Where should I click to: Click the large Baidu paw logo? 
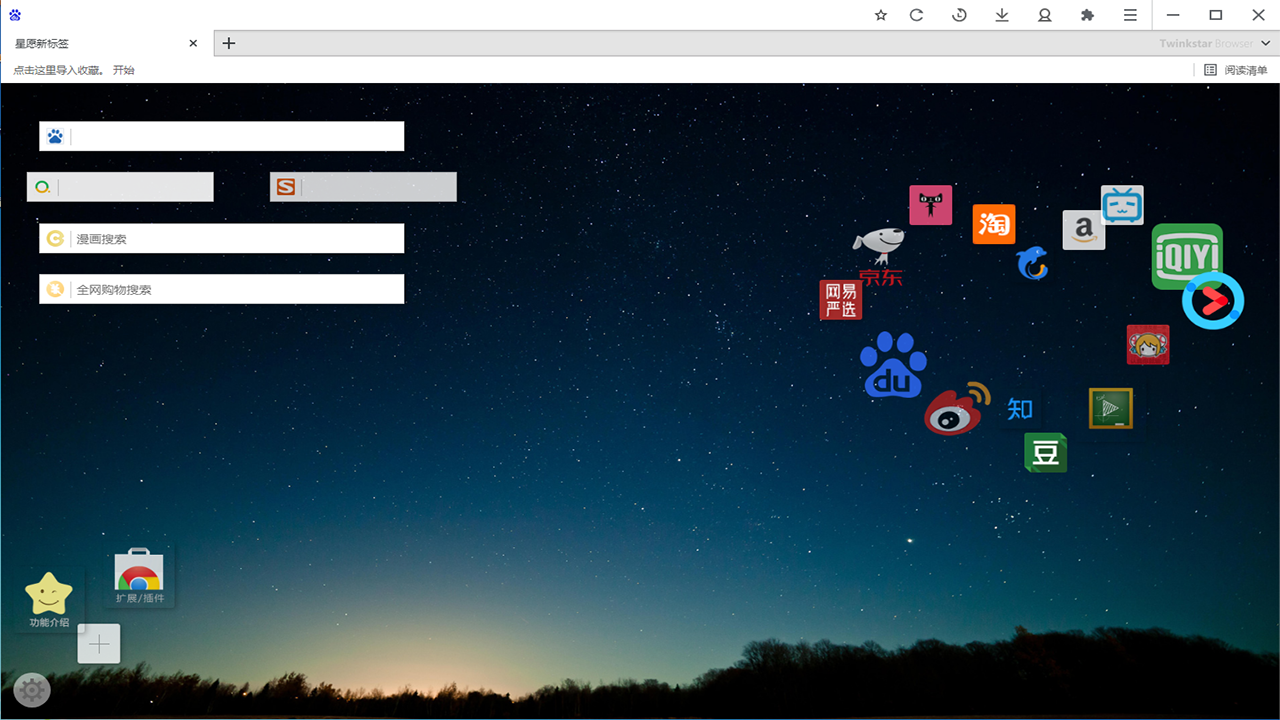coord(893,365)
